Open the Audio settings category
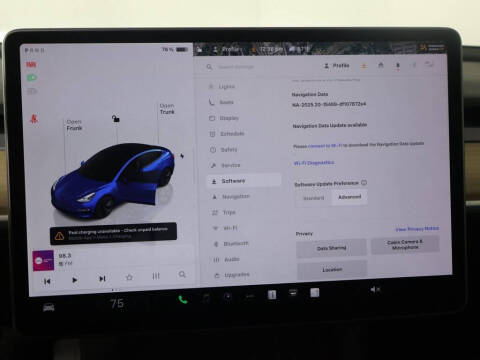This screenshot has width=480, height=360. point(231,259)
